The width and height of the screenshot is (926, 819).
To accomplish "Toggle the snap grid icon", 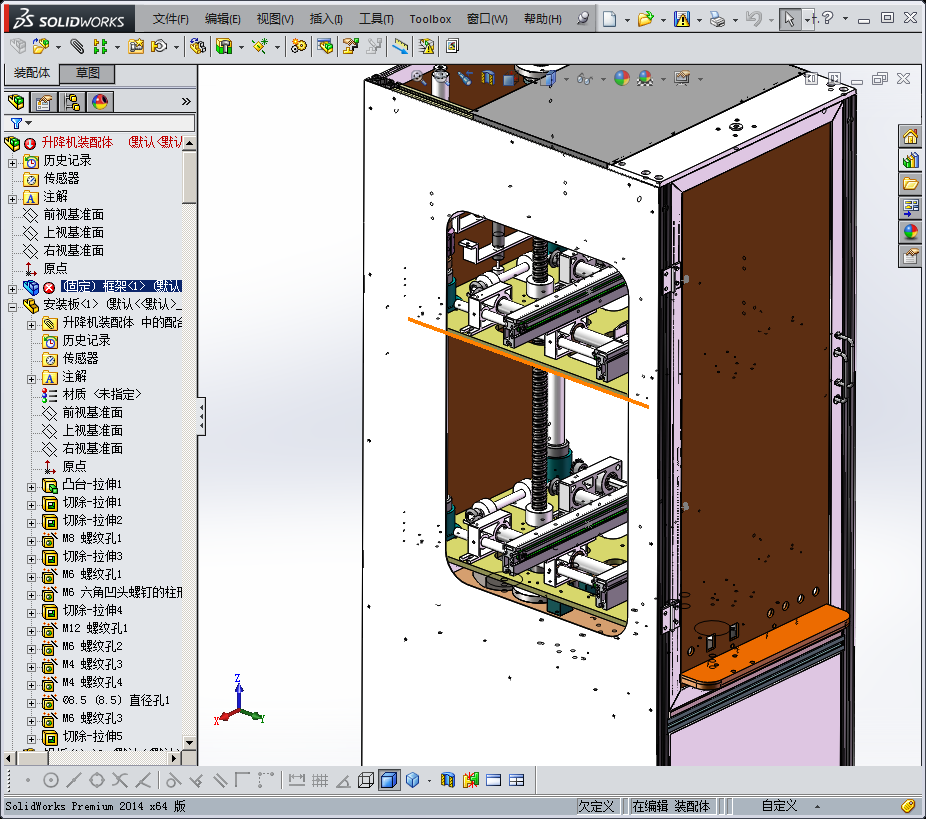I will click(320, 780).
